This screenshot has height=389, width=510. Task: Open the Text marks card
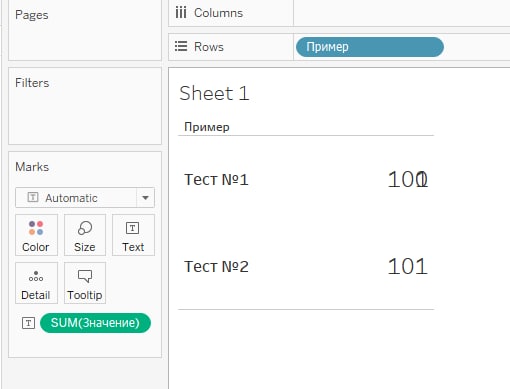click(x=133, y=235)
